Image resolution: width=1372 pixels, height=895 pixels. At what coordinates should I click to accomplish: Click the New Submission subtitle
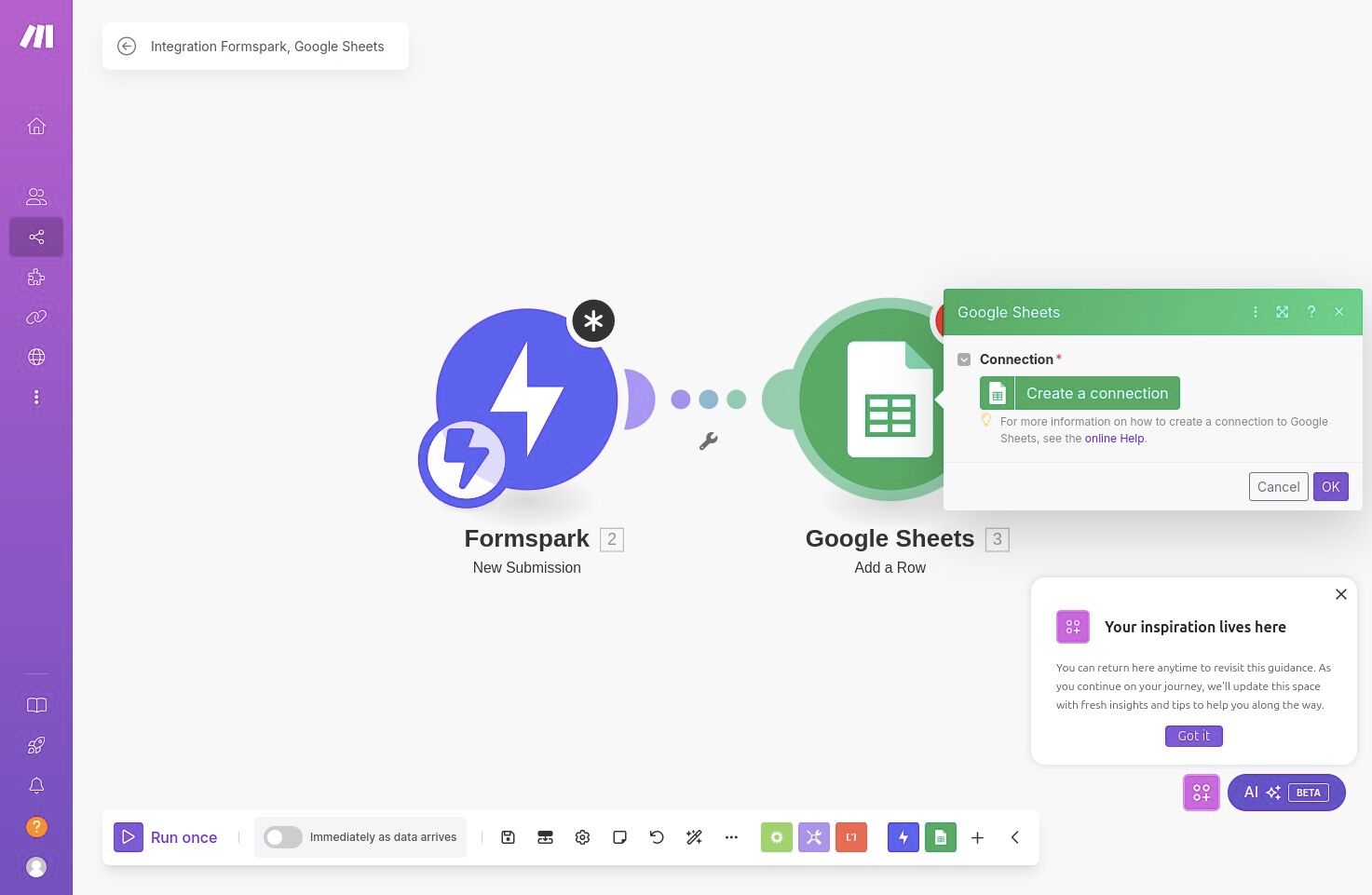(x=526, y=567)
